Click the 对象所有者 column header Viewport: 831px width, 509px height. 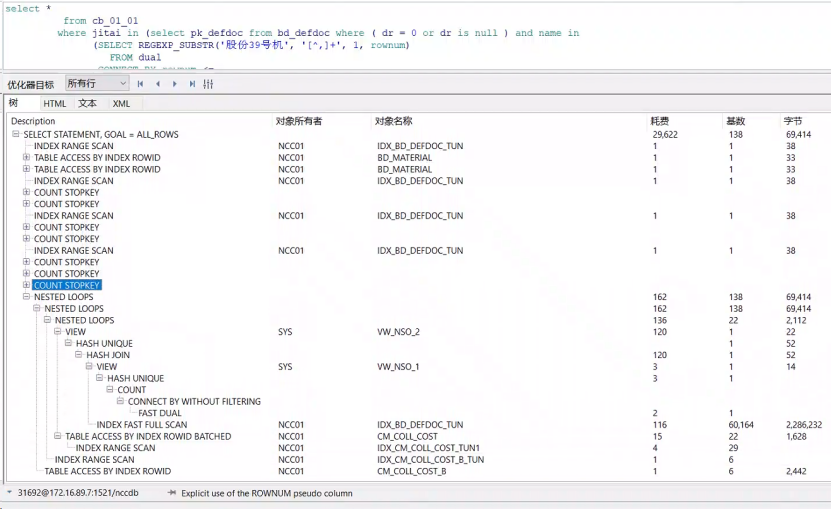298,121
